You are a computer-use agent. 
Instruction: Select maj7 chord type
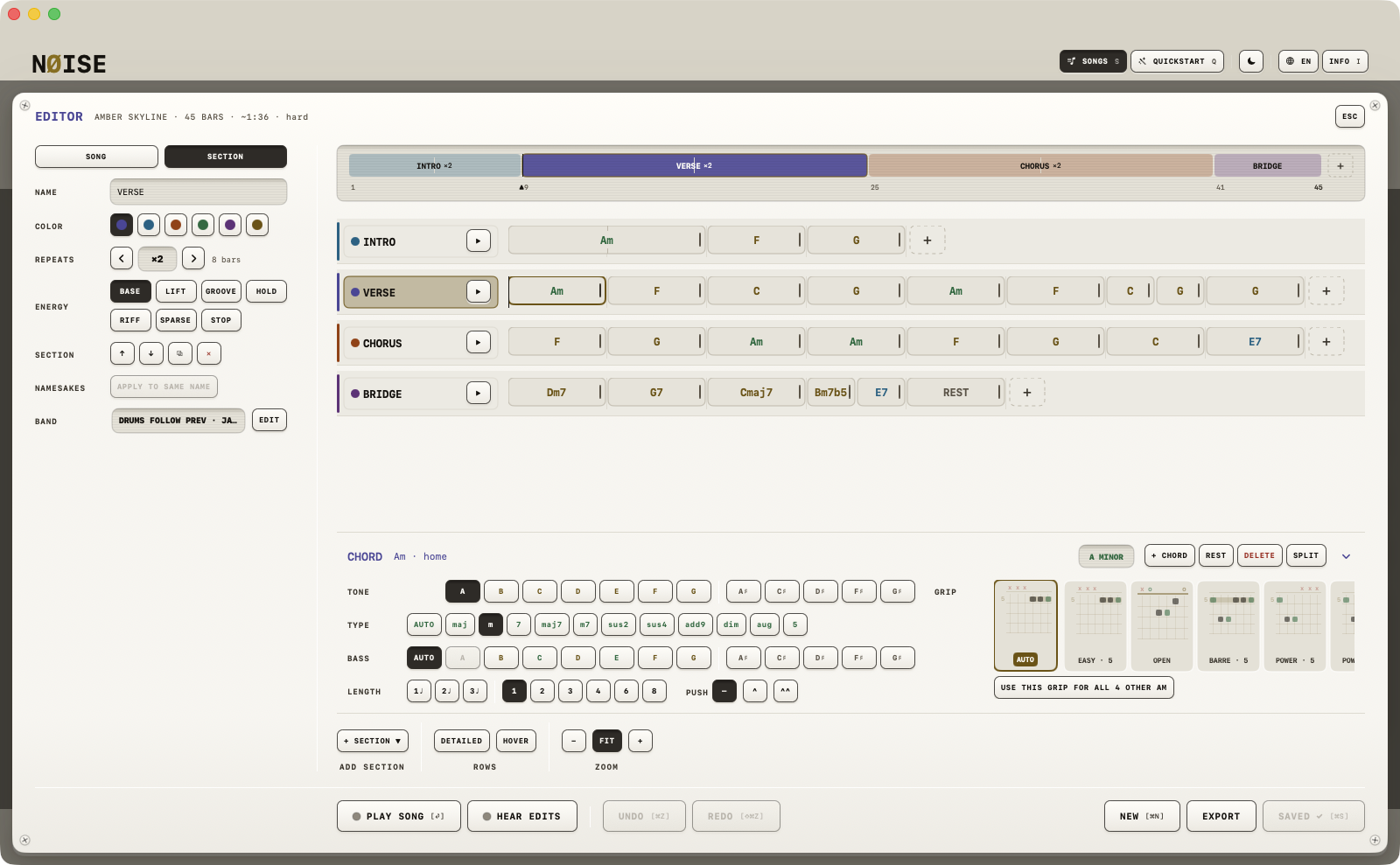tap(551, 624)
